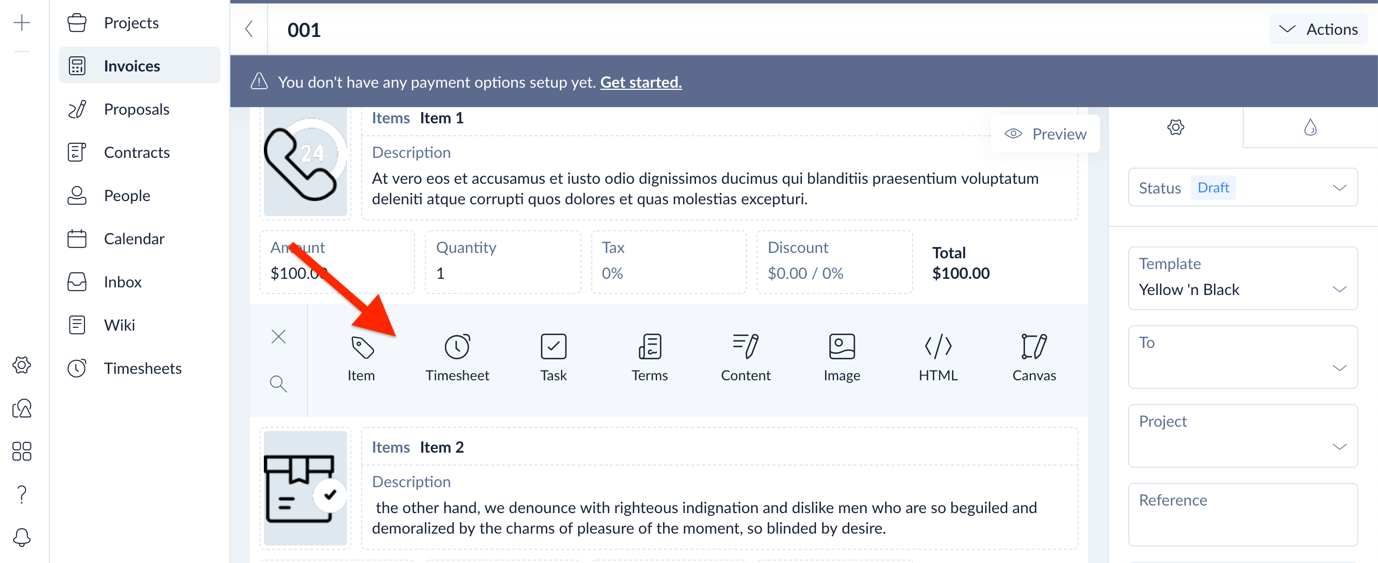
Task: Add a Content block
Action: point(745,358)
